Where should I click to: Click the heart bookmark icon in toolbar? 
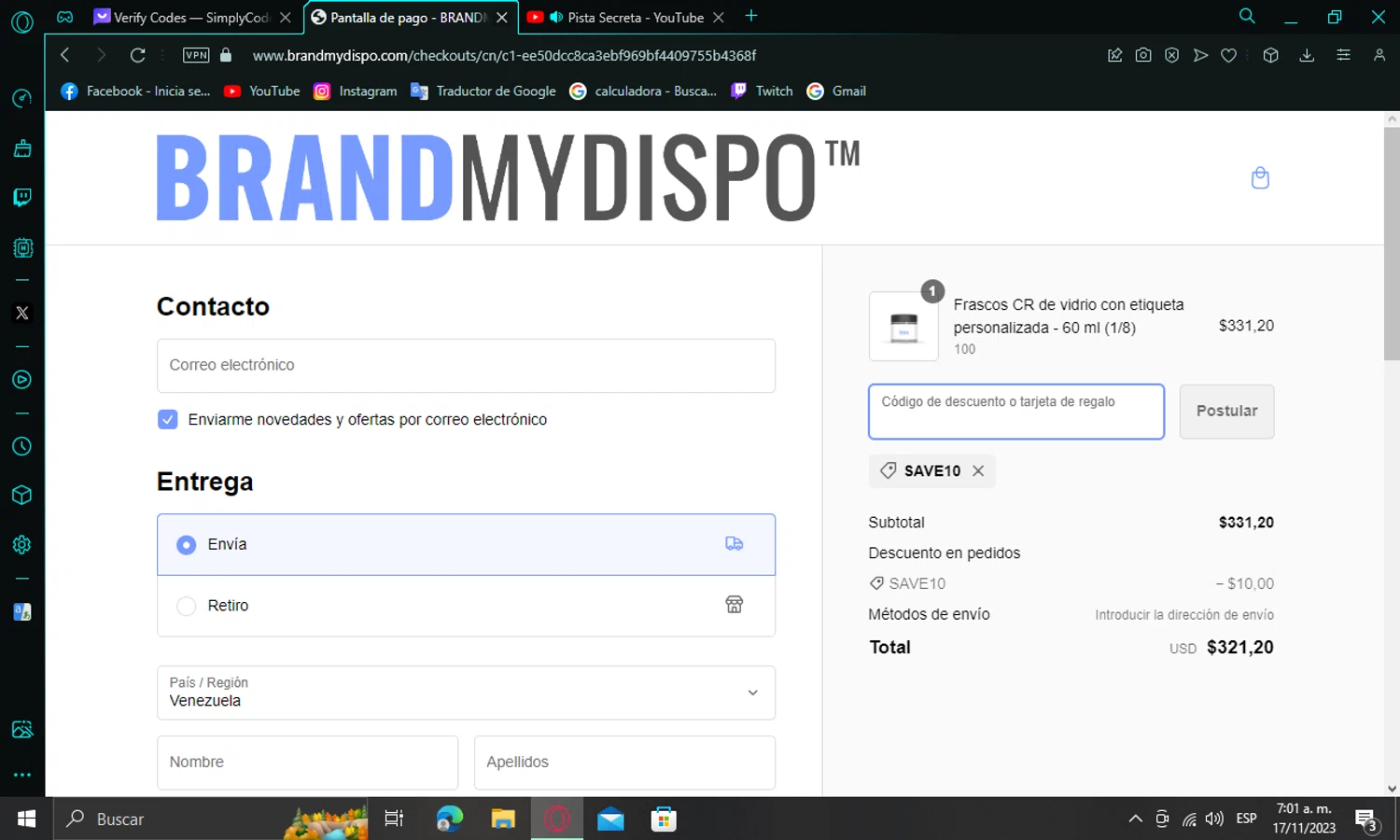coord(1229,55)
